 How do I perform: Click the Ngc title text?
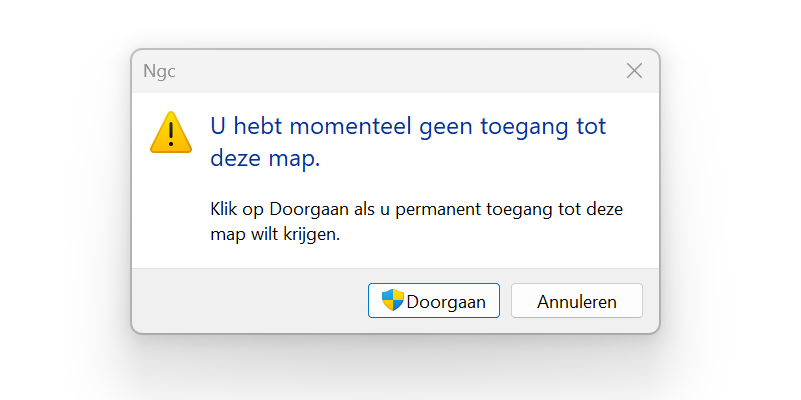tap(159, 71)
